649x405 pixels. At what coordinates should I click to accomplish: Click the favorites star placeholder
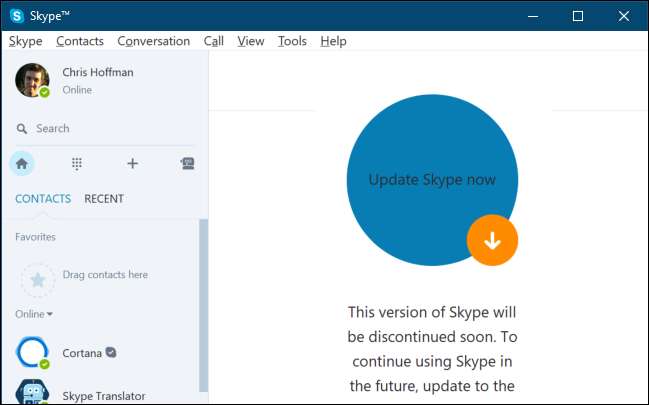point(38,280)
